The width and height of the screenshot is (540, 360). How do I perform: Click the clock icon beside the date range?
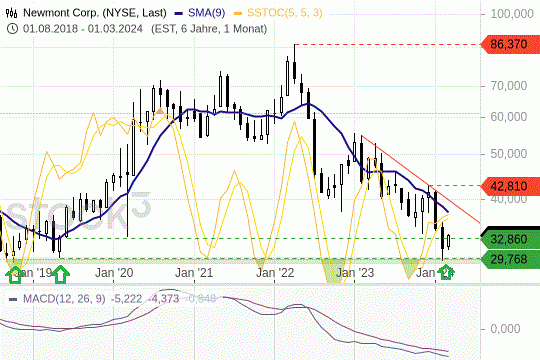(12, 29)
